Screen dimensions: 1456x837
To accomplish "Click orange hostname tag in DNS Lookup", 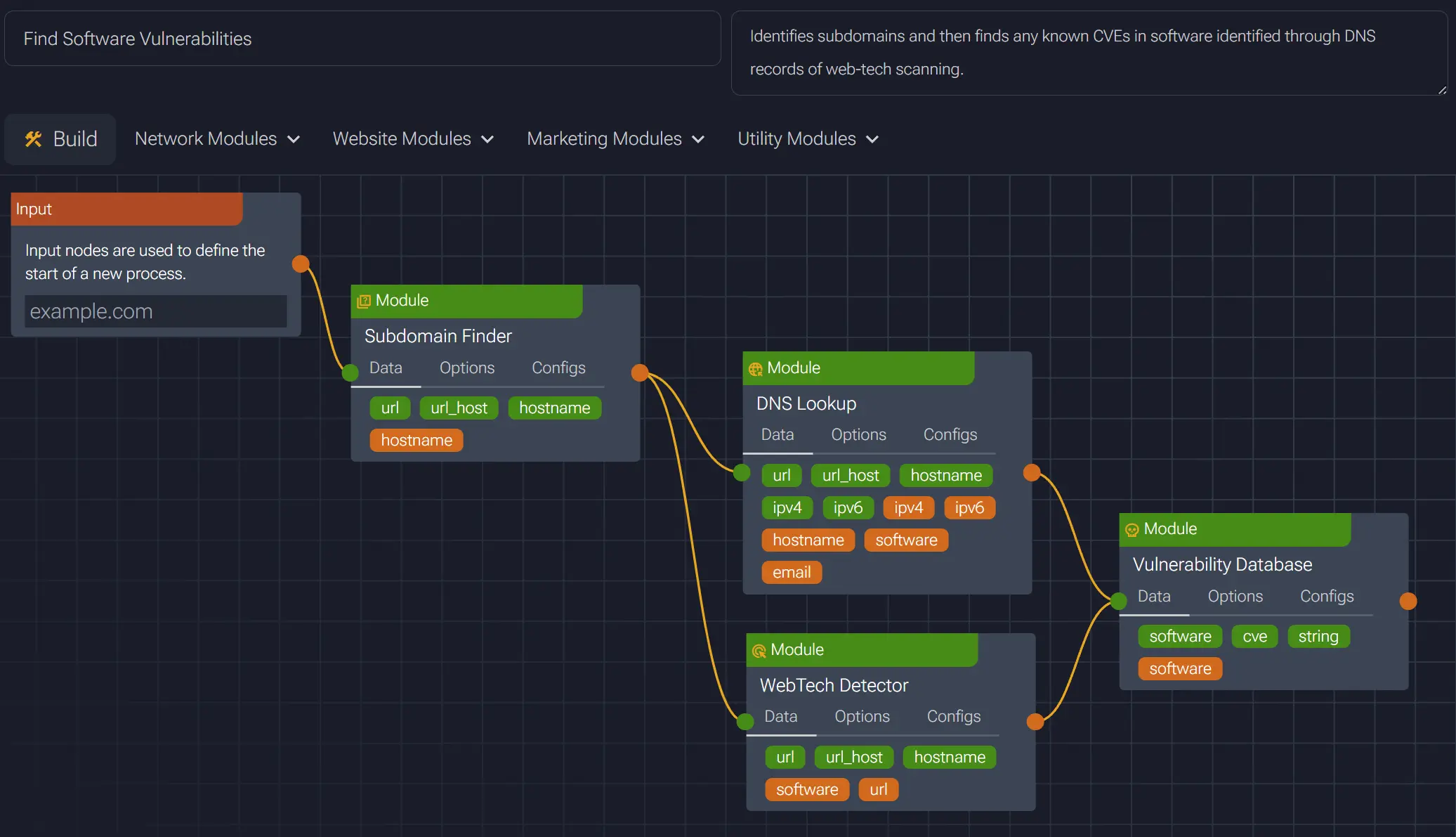I will (x=808, y=540).
